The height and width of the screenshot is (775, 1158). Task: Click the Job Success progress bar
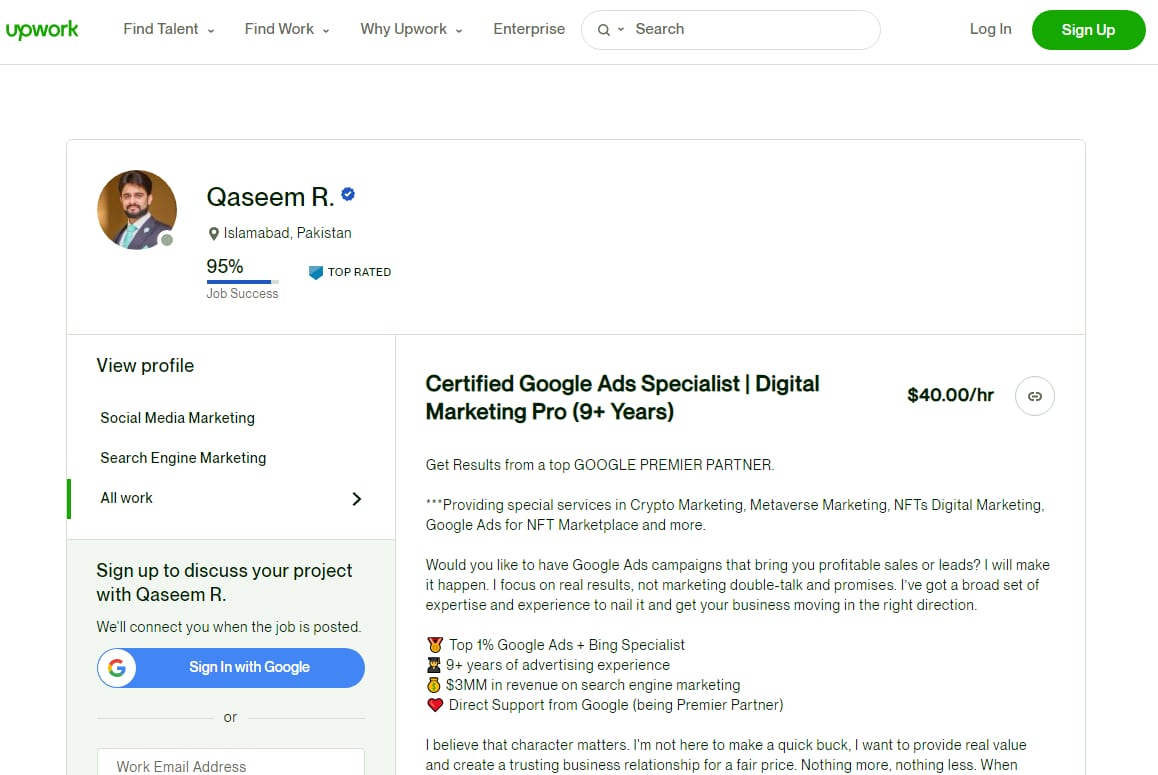(x=241, y=281)
